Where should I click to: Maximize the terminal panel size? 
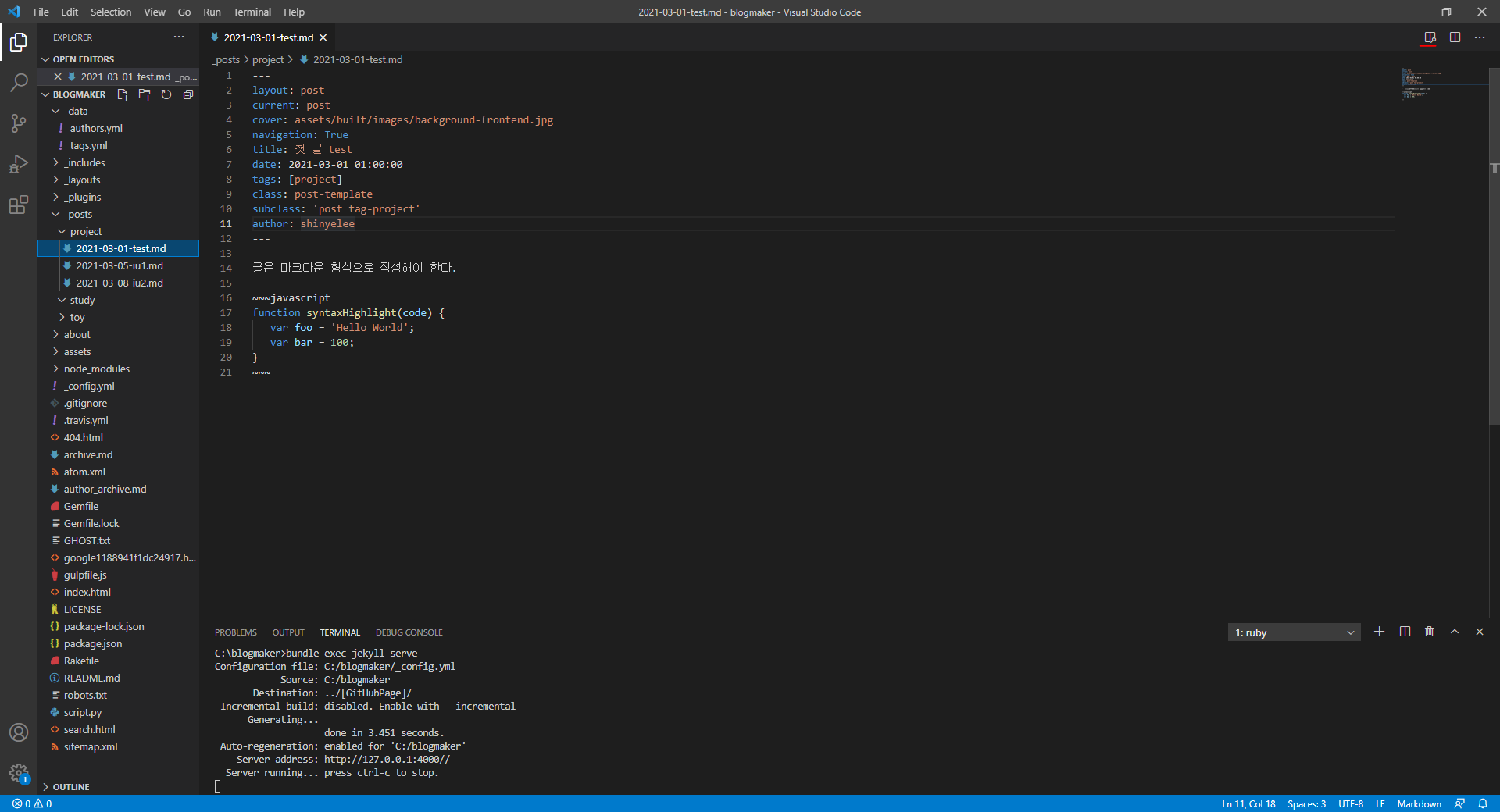click(1455, 632)
